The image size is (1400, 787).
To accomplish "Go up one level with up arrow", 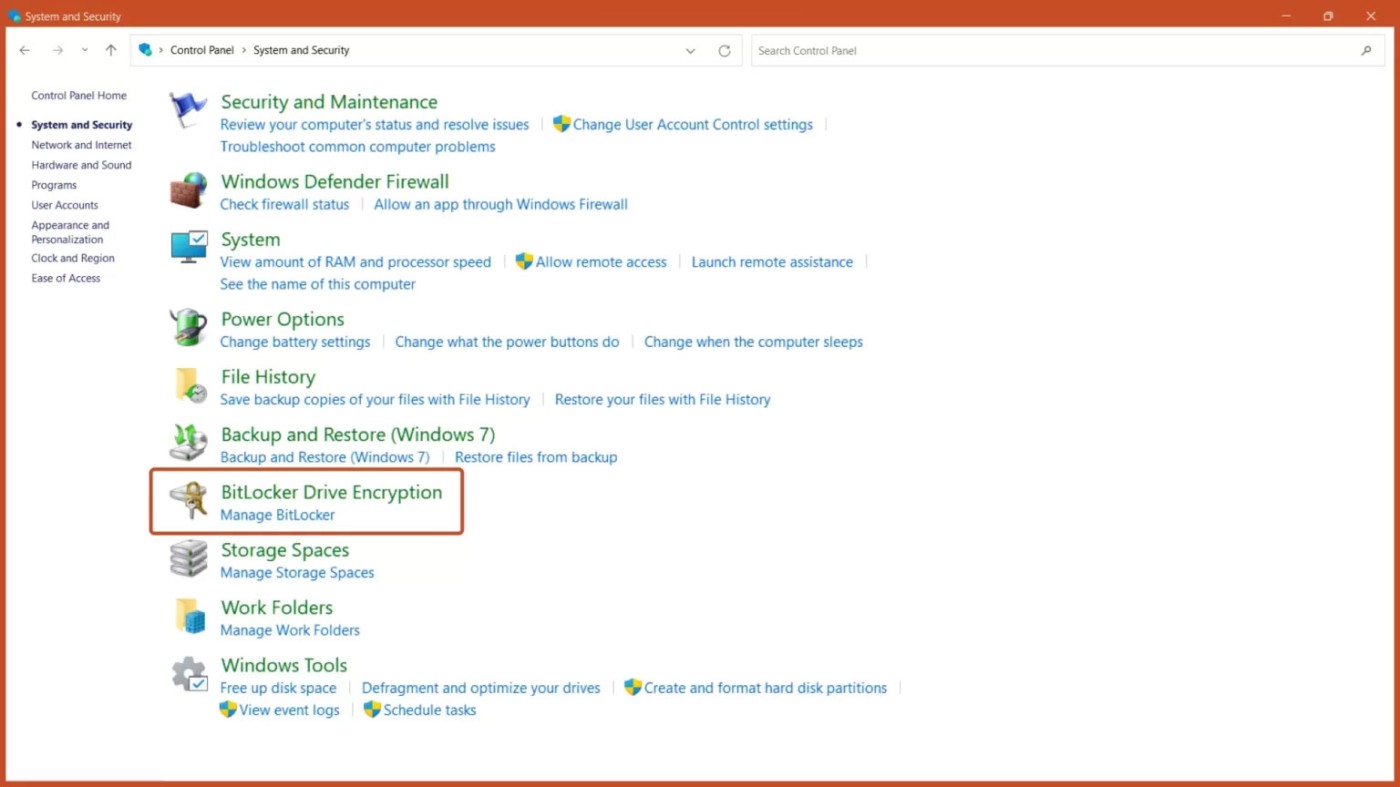I will 111,50.
